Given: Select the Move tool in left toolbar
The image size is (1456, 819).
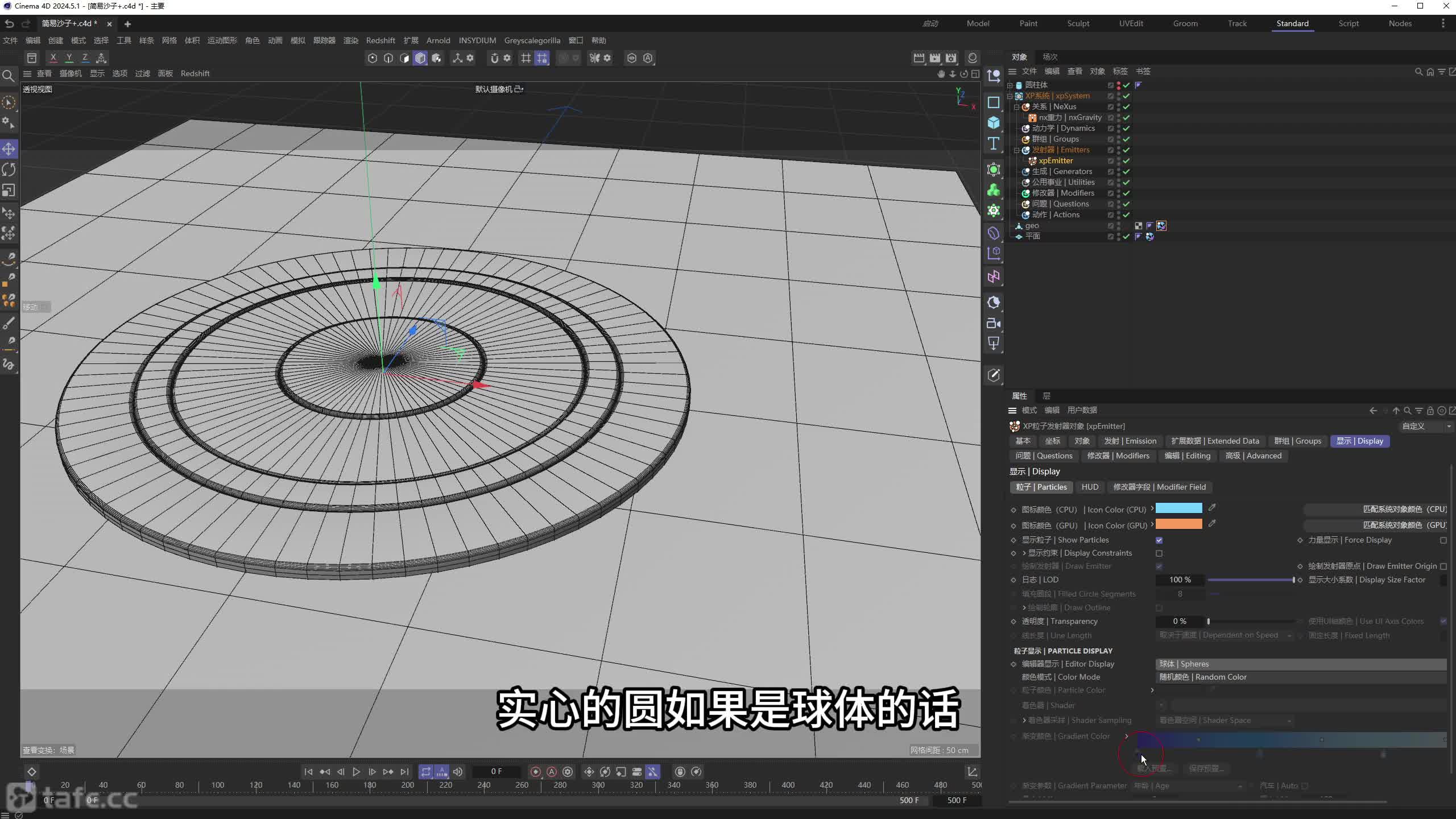Looking at the screenshot, I should click(9, 149).
